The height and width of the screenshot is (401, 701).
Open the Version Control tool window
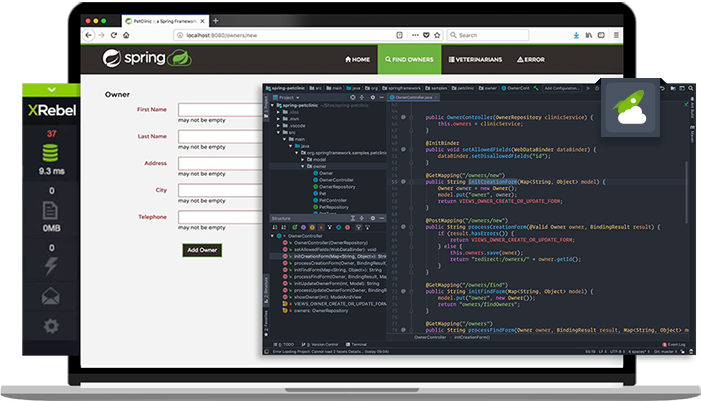320,344
